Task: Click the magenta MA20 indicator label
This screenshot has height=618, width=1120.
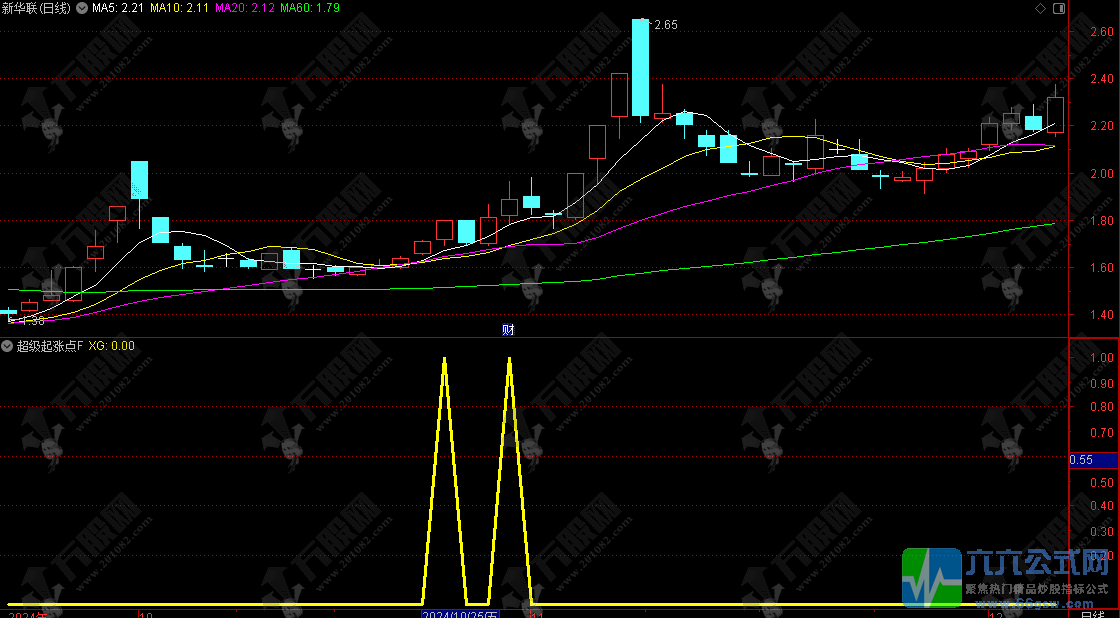Action: pos(244,9)
